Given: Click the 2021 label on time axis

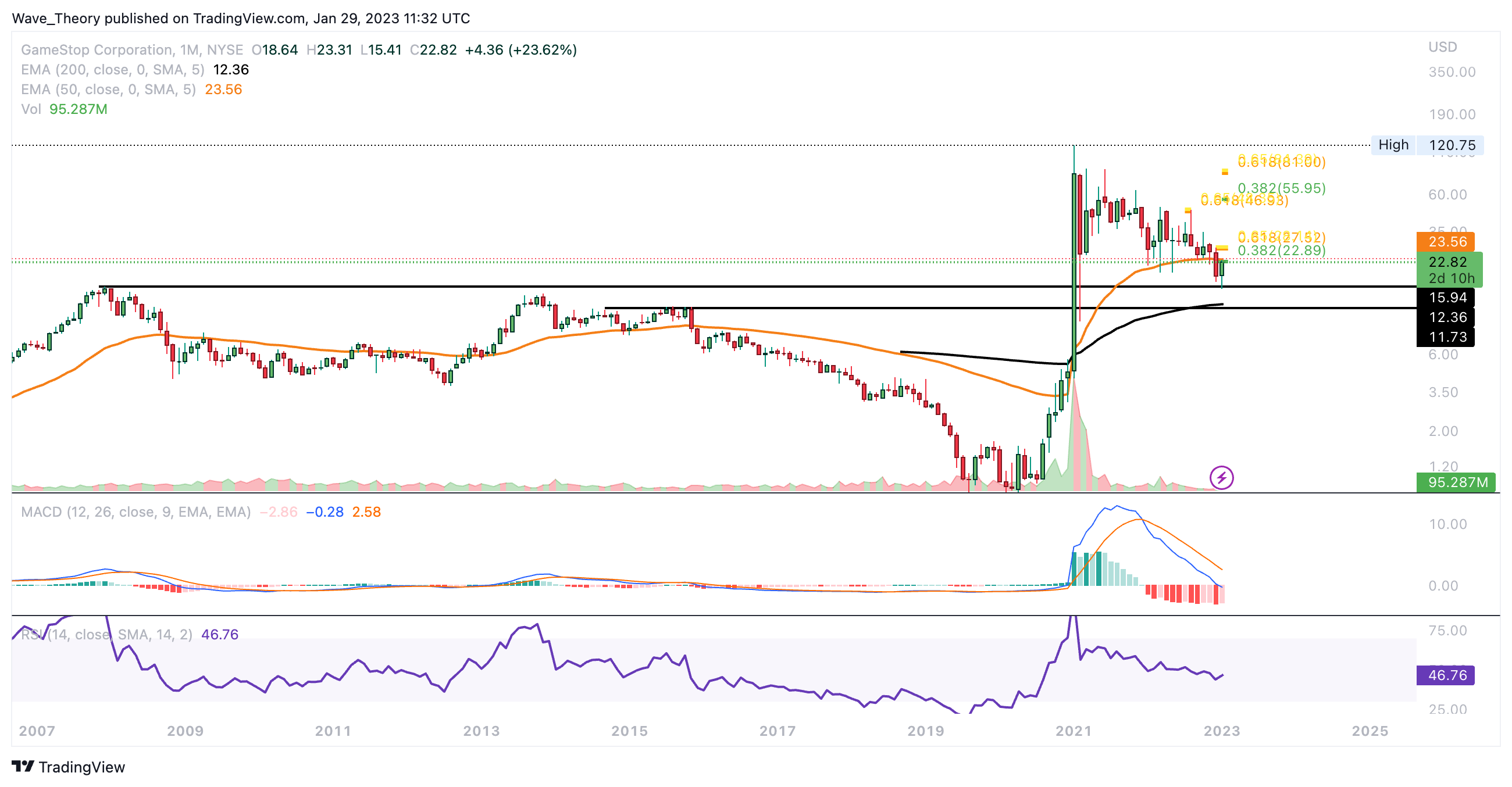Looking at the screenshot, I should pos(1073,731).
